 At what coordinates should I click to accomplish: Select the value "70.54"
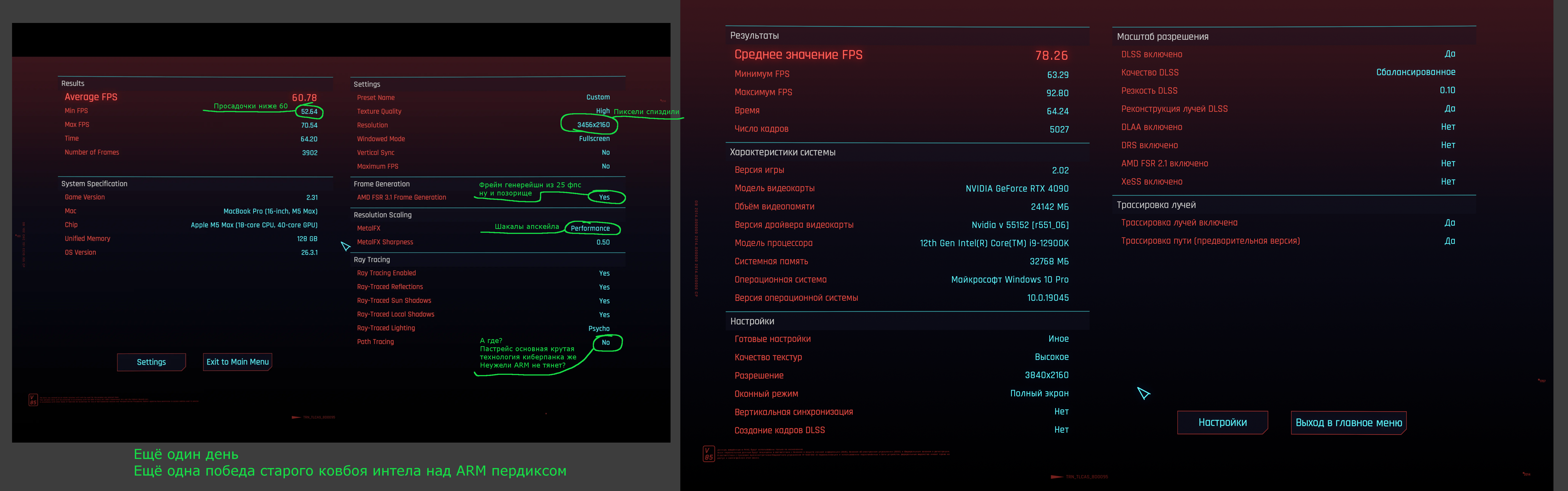(x=309, y=125)
